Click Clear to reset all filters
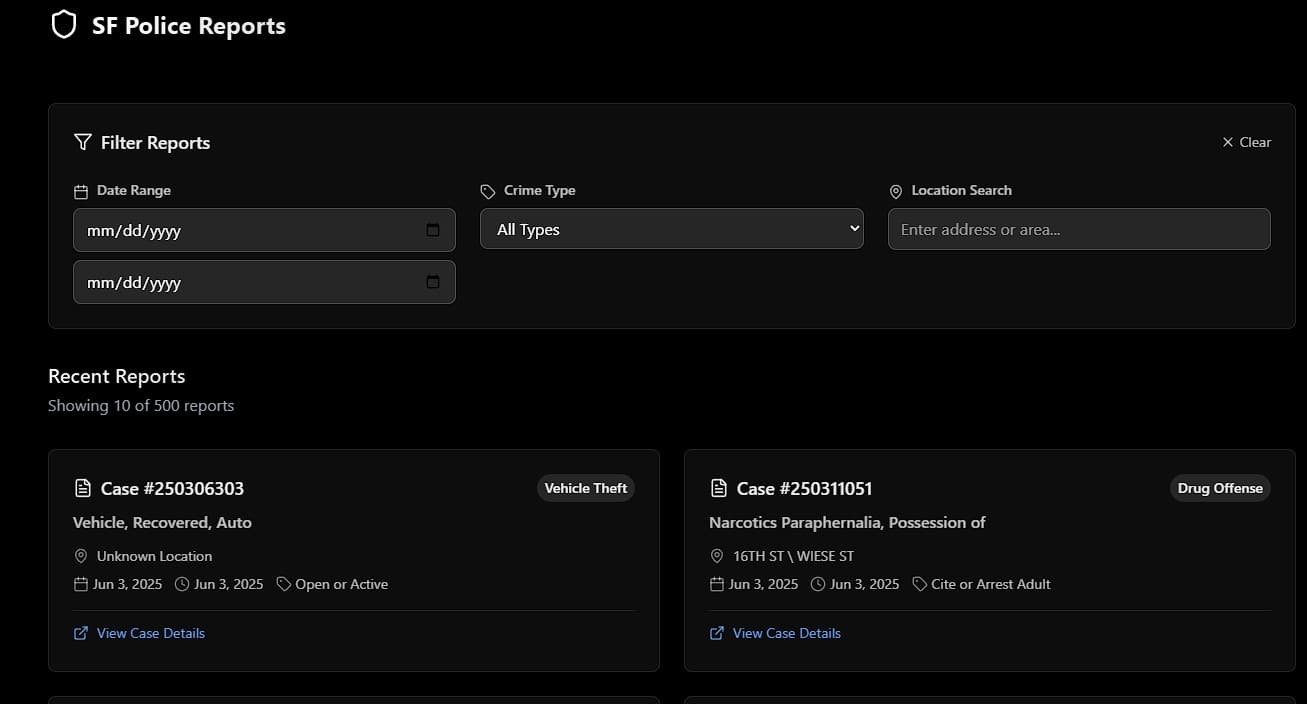This screenshot has width=1307, height=704. click(x=1254, y=141)
